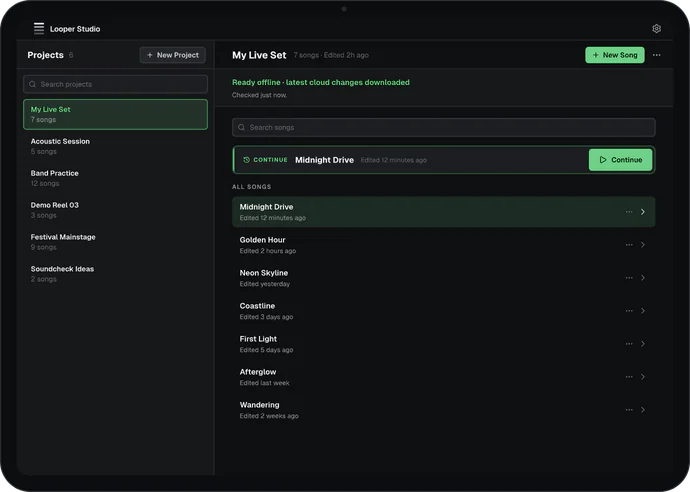Create a project with New Project button

pos(172,55)
